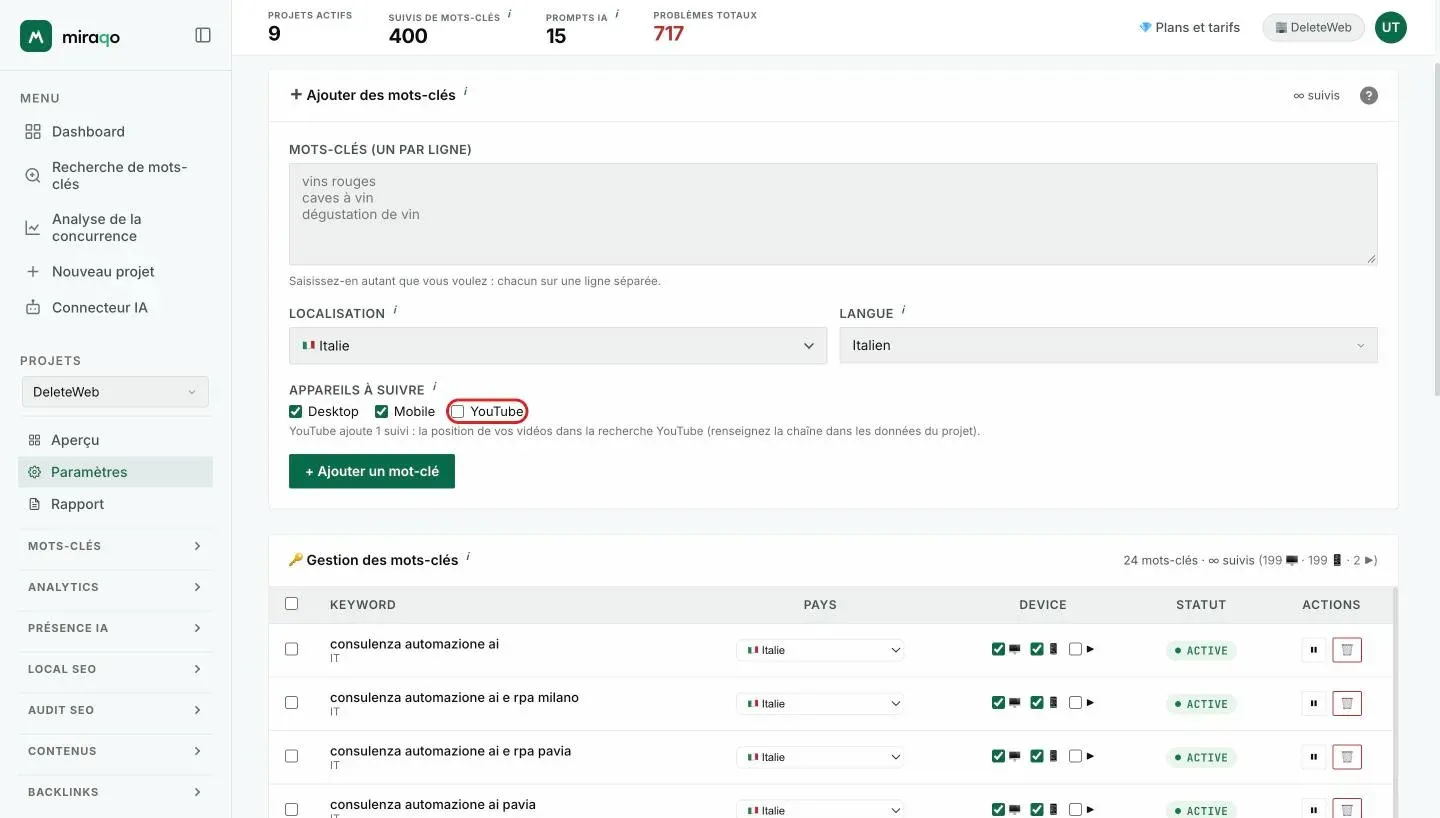Open the DeleteWeb project selector in sidebar
Screen dimensions: 1440x818
[115, 392]
